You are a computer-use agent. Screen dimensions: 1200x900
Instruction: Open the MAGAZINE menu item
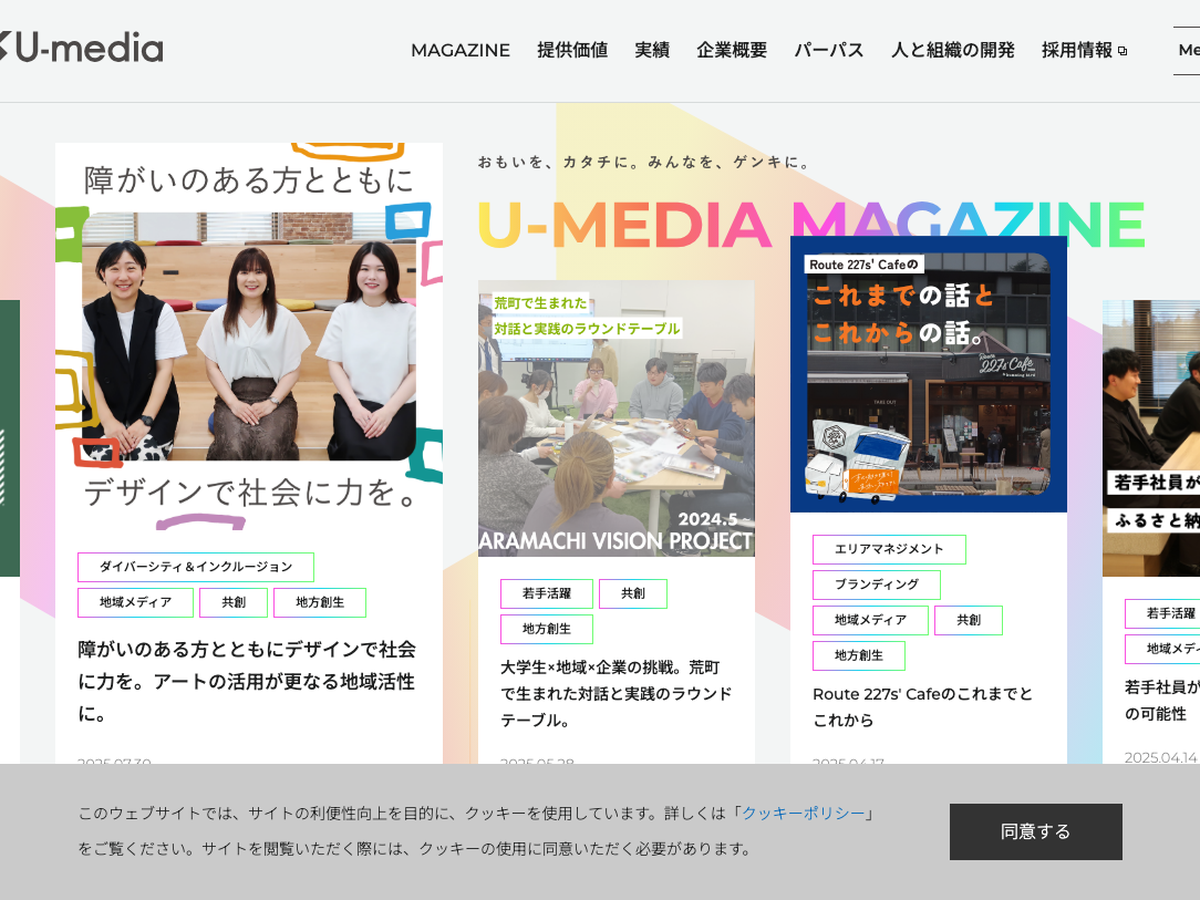(x=460, y=50)
